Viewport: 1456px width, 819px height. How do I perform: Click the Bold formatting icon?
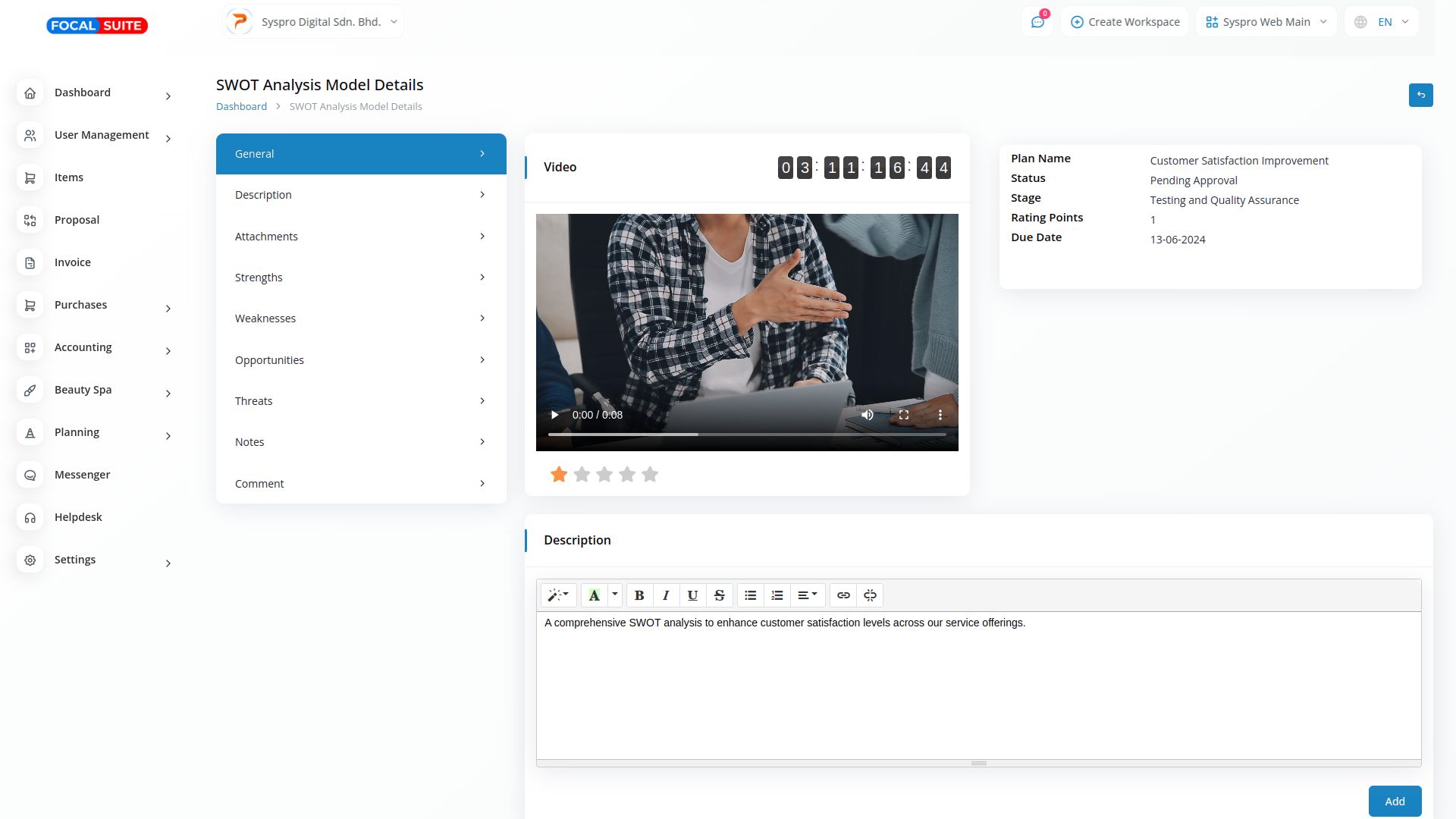click(x=639, y=595)
